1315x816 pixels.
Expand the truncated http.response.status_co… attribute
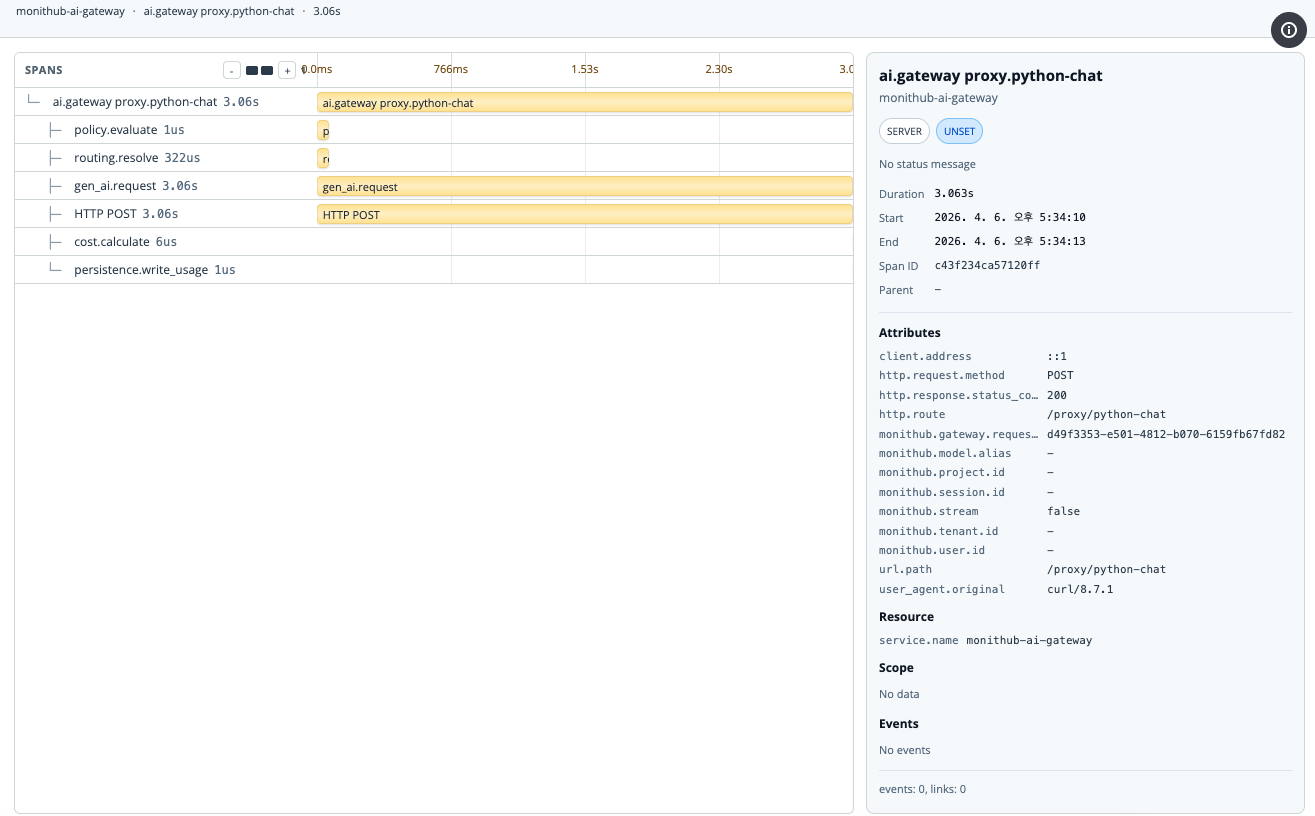[x=958, y=395]
